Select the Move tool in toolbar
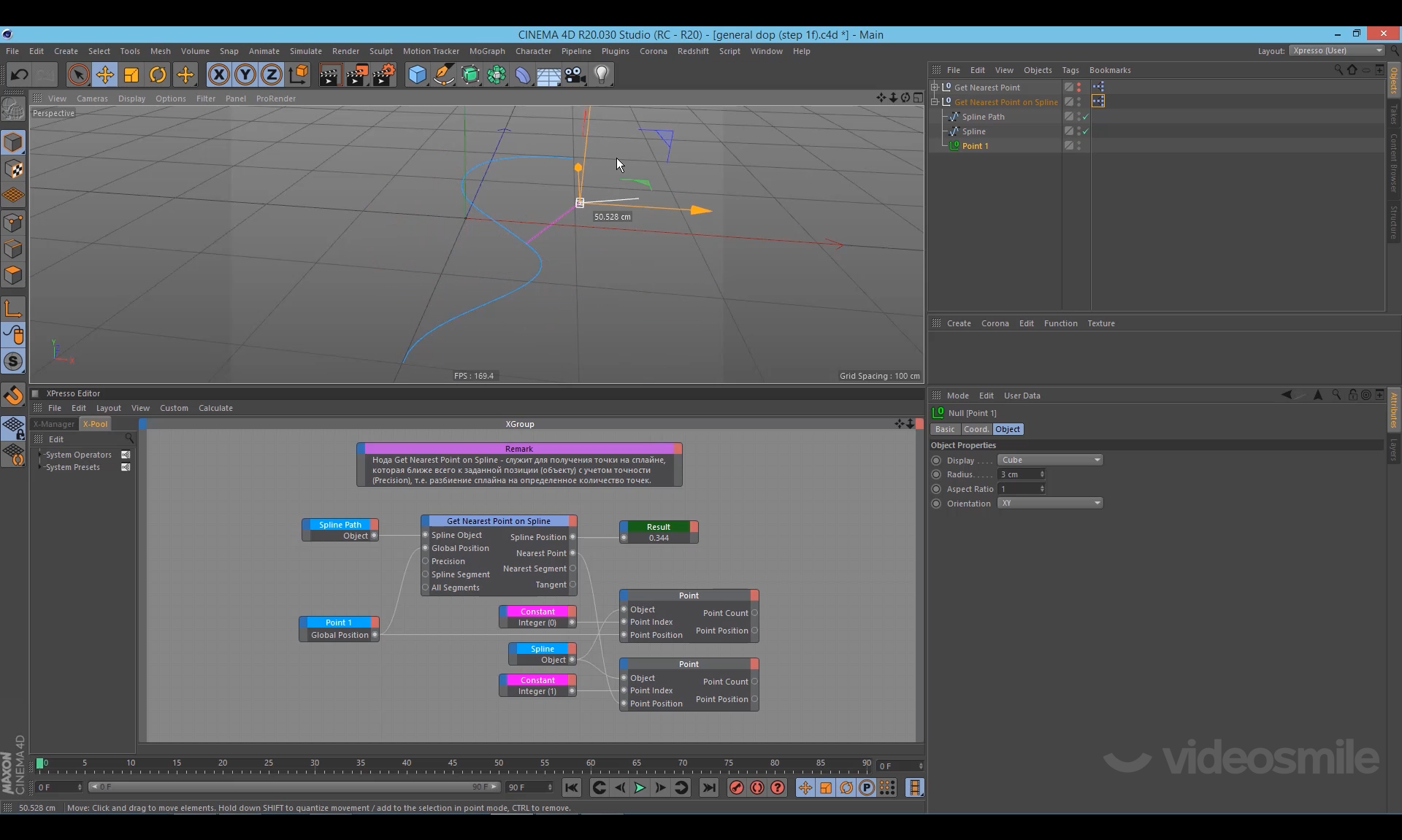The height and width of the screenshot is (840, 1402). (x=105, y=74)
